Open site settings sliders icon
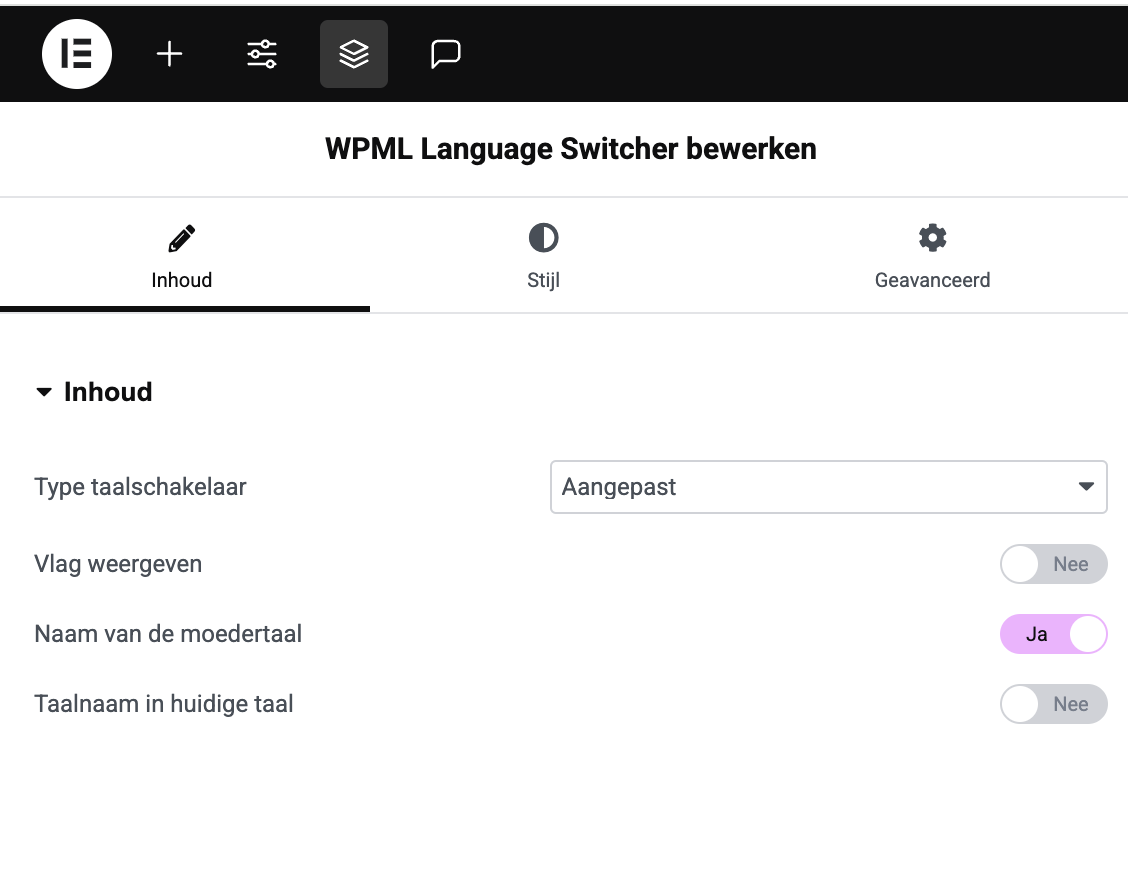Viewport: 1128px width, 874px height. [262, 54]
